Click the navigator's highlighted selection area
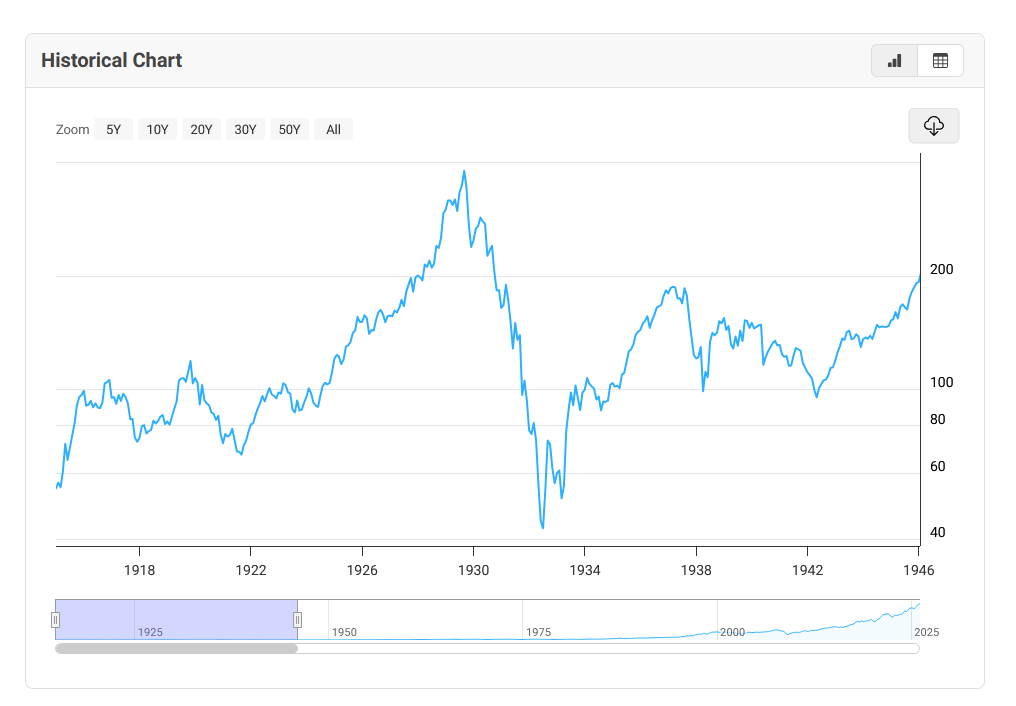The width and height of the screenshot is (1016, 706). 176,618
